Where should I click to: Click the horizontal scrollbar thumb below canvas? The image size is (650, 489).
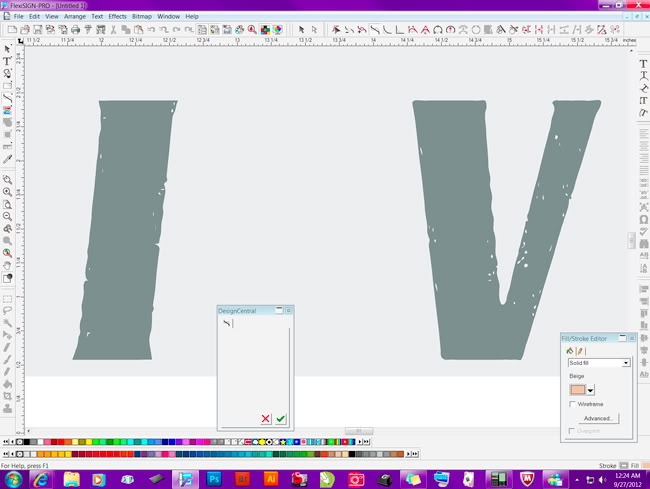click(x=359, y=431)
